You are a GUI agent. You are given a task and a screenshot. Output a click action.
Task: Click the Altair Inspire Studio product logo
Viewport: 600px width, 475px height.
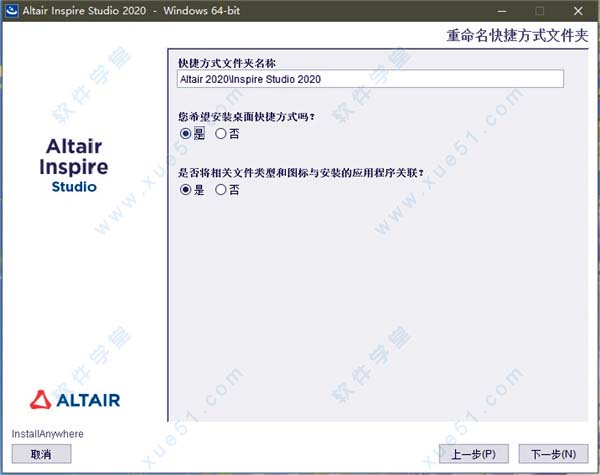click(x=74, y=165)
